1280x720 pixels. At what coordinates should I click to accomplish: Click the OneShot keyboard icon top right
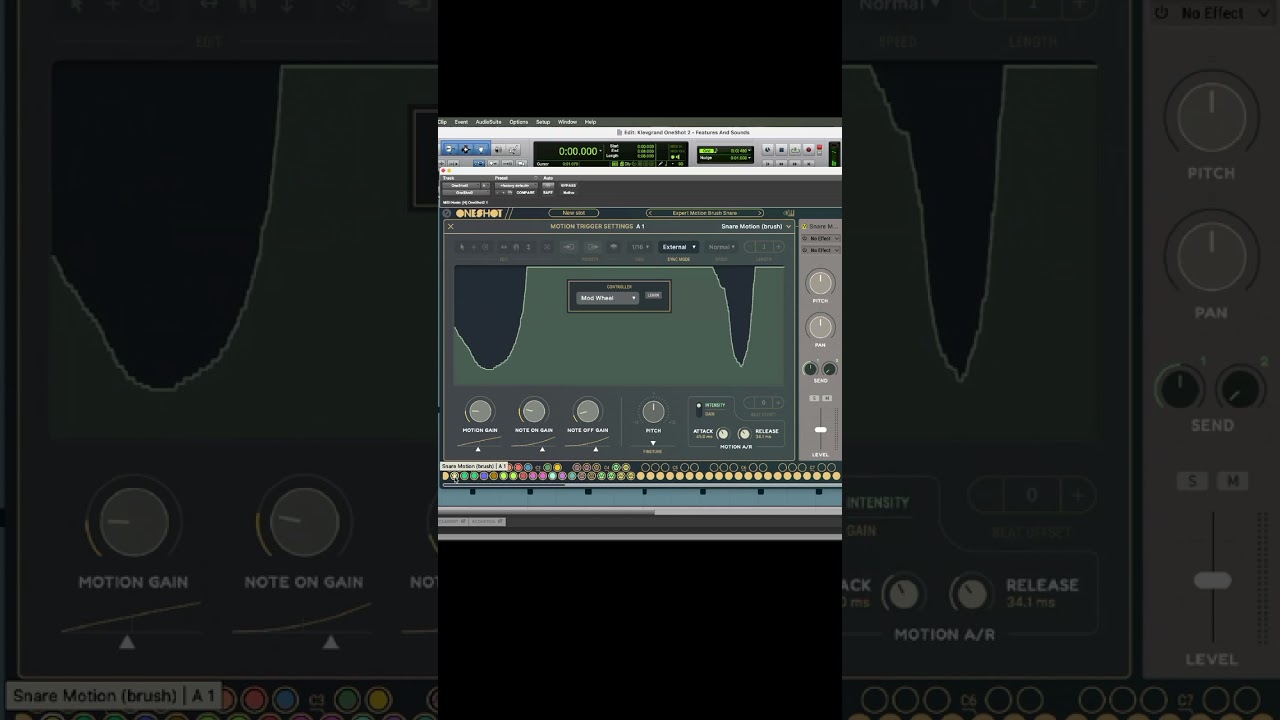pyautogui.click(x=789, y=213)
